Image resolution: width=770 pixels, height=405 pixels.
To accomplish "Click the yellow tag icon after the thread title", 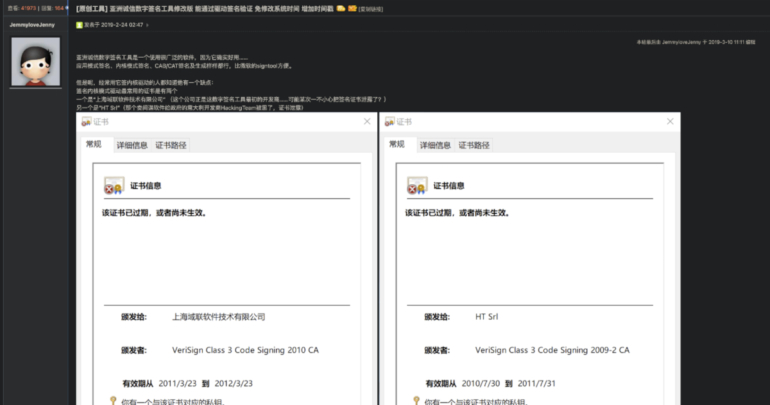I will pyautogui.click(x=341, y=8).
